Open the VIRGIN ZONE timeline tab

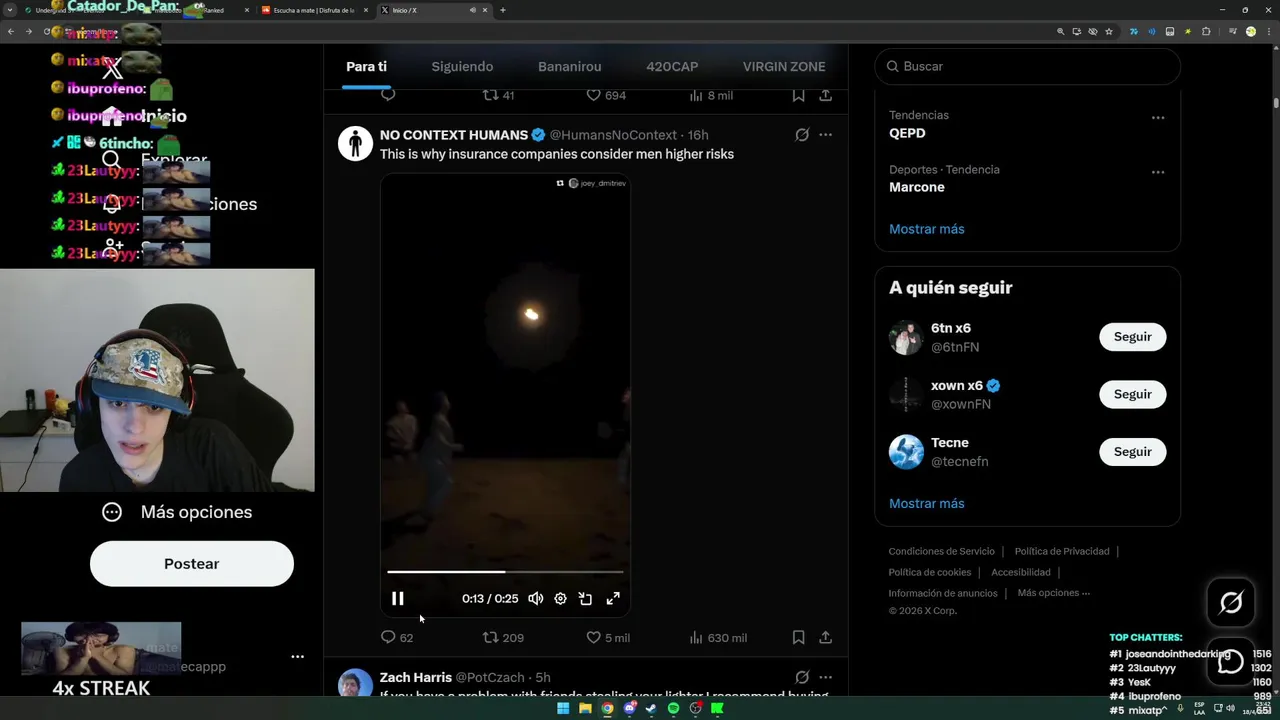tap(784, 67)
